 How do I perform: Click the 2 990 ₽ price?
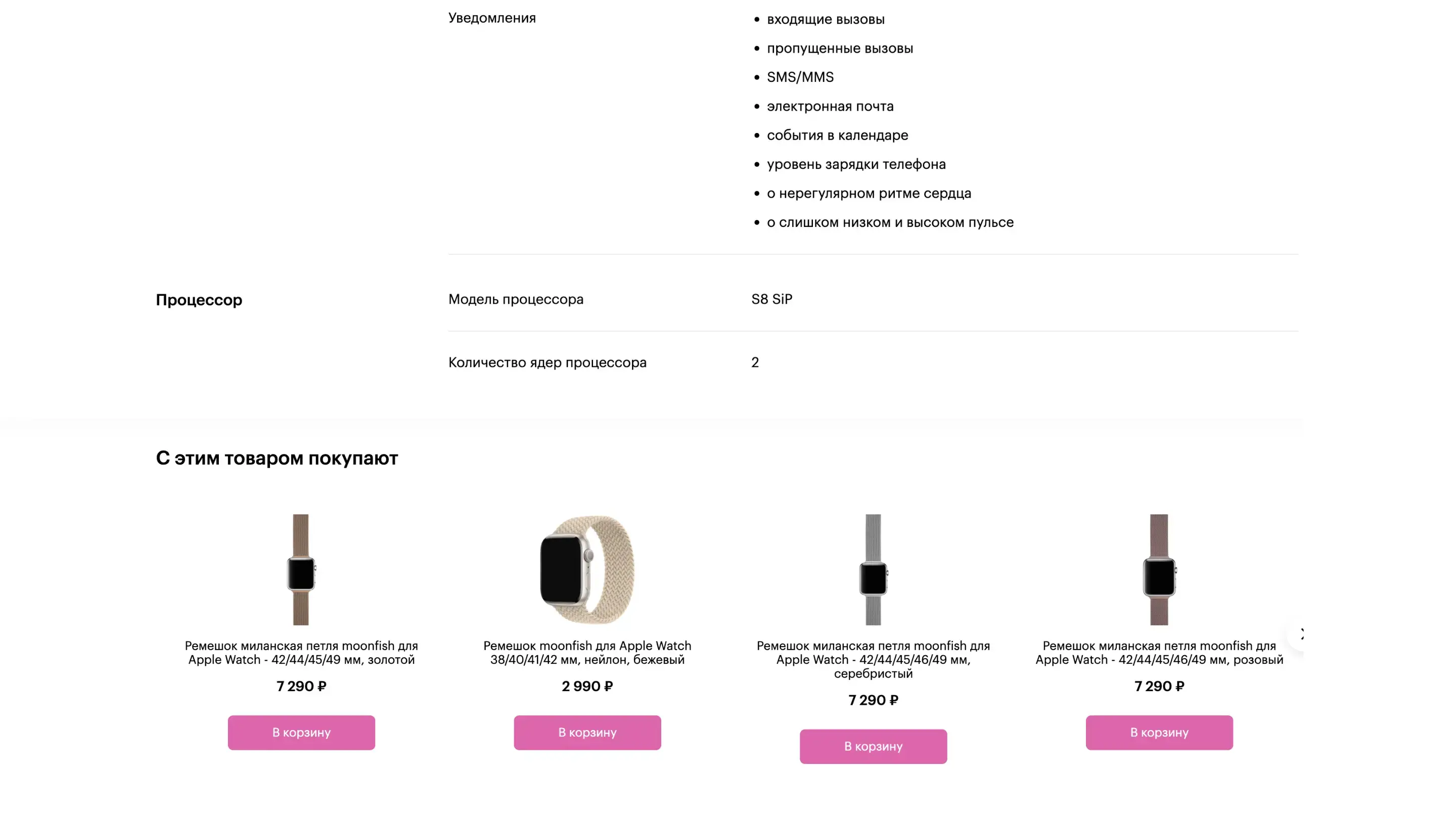[x=587, y=686]
